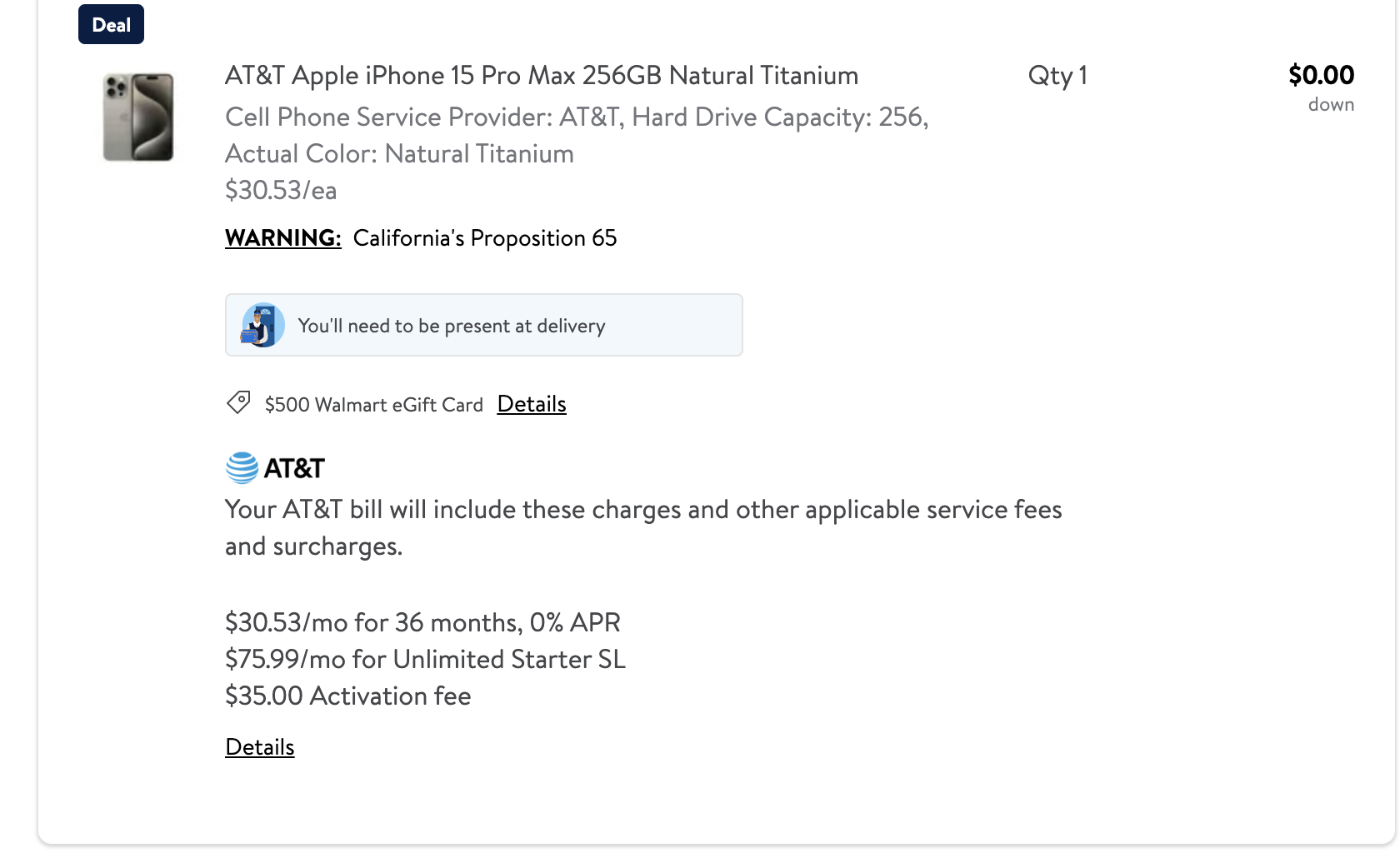Screen dimensions: 1400x853
Task: Click the price tag icon
Action: tap(238, 403)
